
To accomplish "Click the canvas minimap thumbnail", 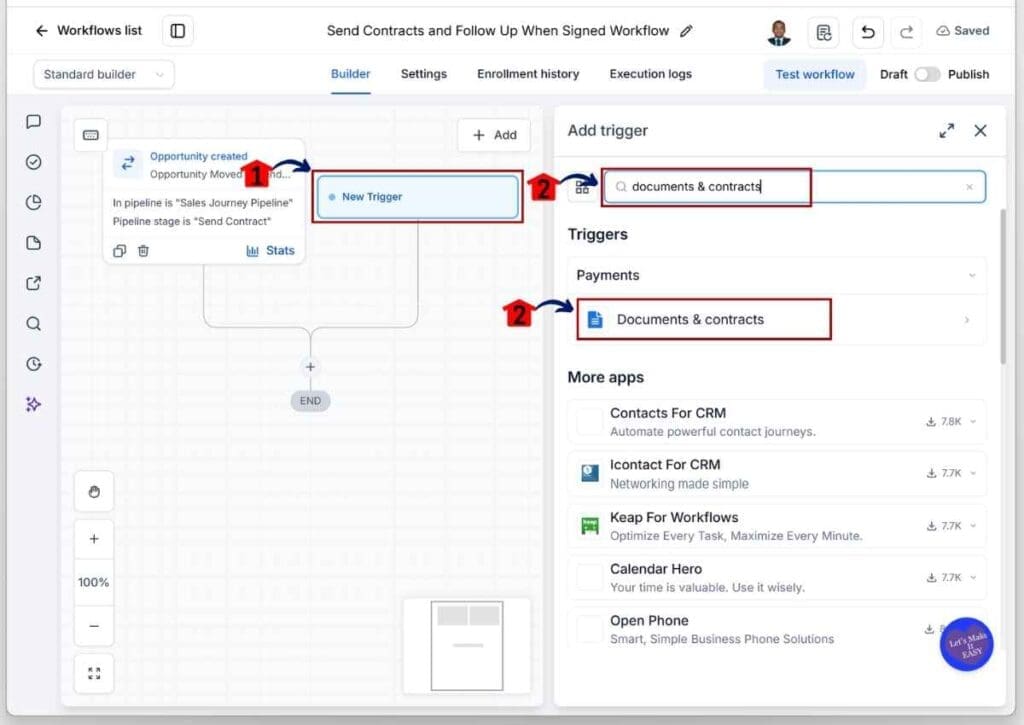I will (x=467, y=645).
